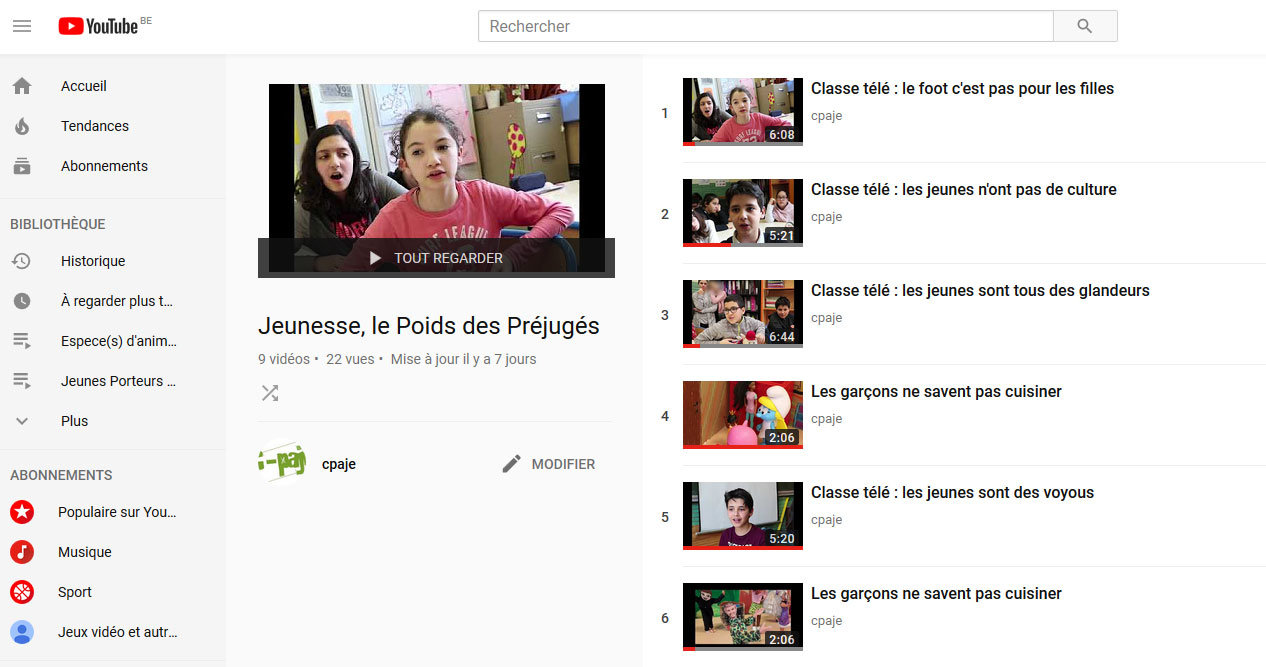Image resolution: width=1266 pixels, height=667 pixels.
Task: Click the playlist icon beside Espece(s) d'anim…
Action: pos(22,341)
